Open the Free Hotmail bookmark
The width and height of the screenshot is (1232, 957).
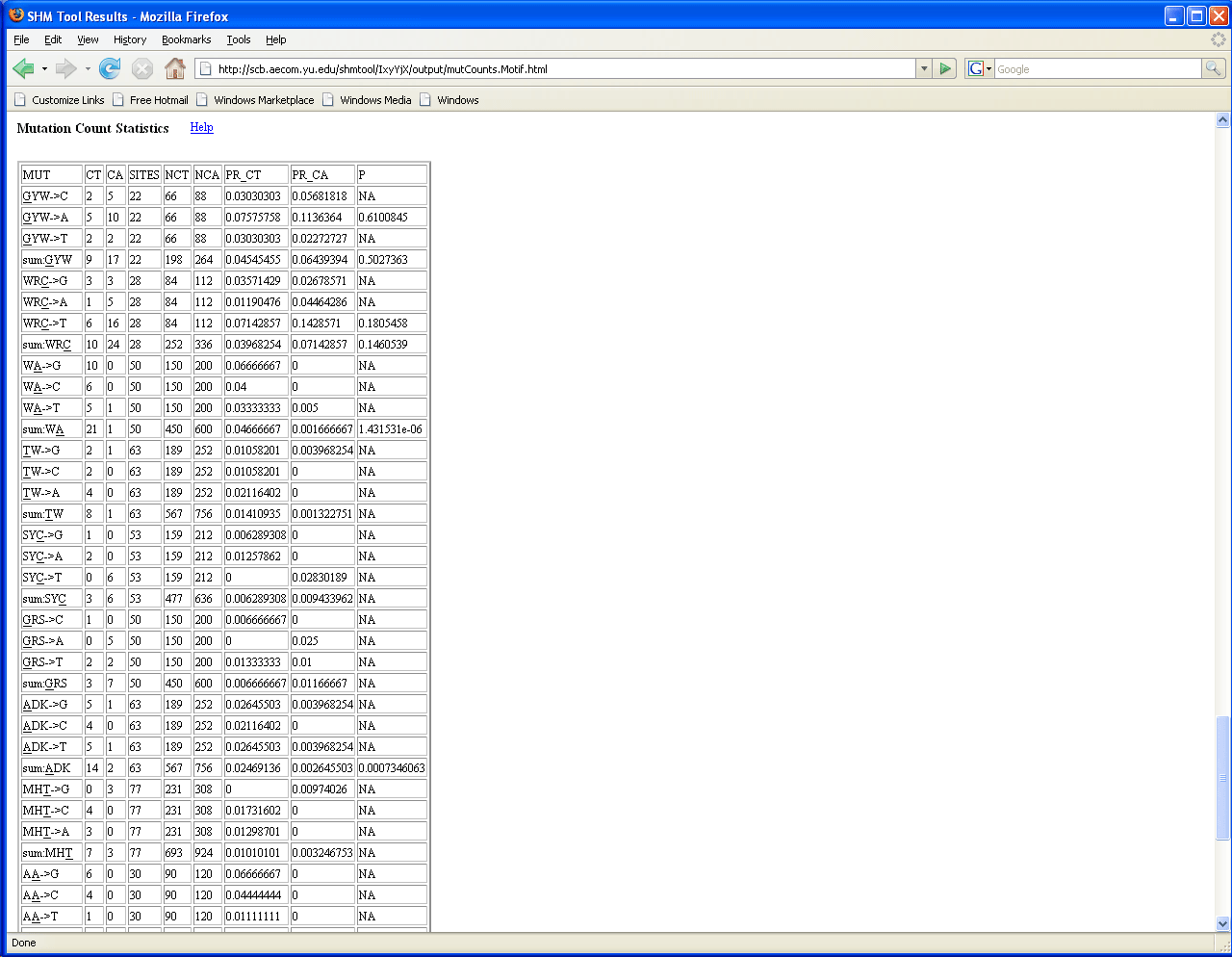(159, 100)
